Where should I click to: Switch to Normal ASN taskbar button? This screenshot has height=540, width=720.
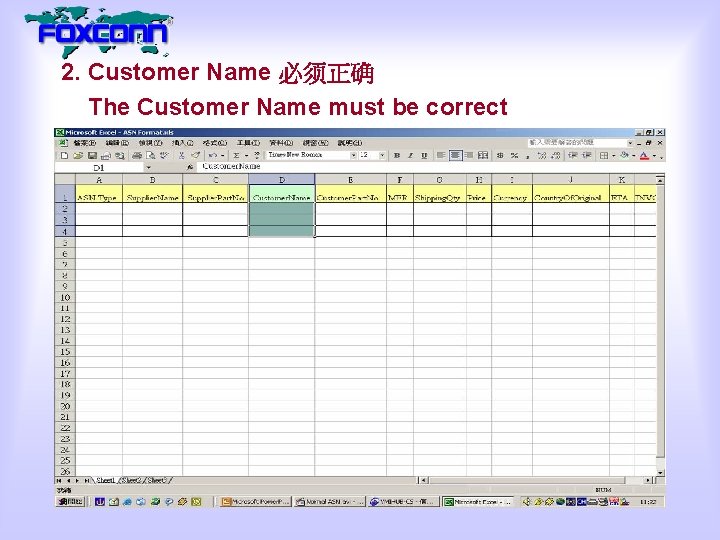(330, 502)
